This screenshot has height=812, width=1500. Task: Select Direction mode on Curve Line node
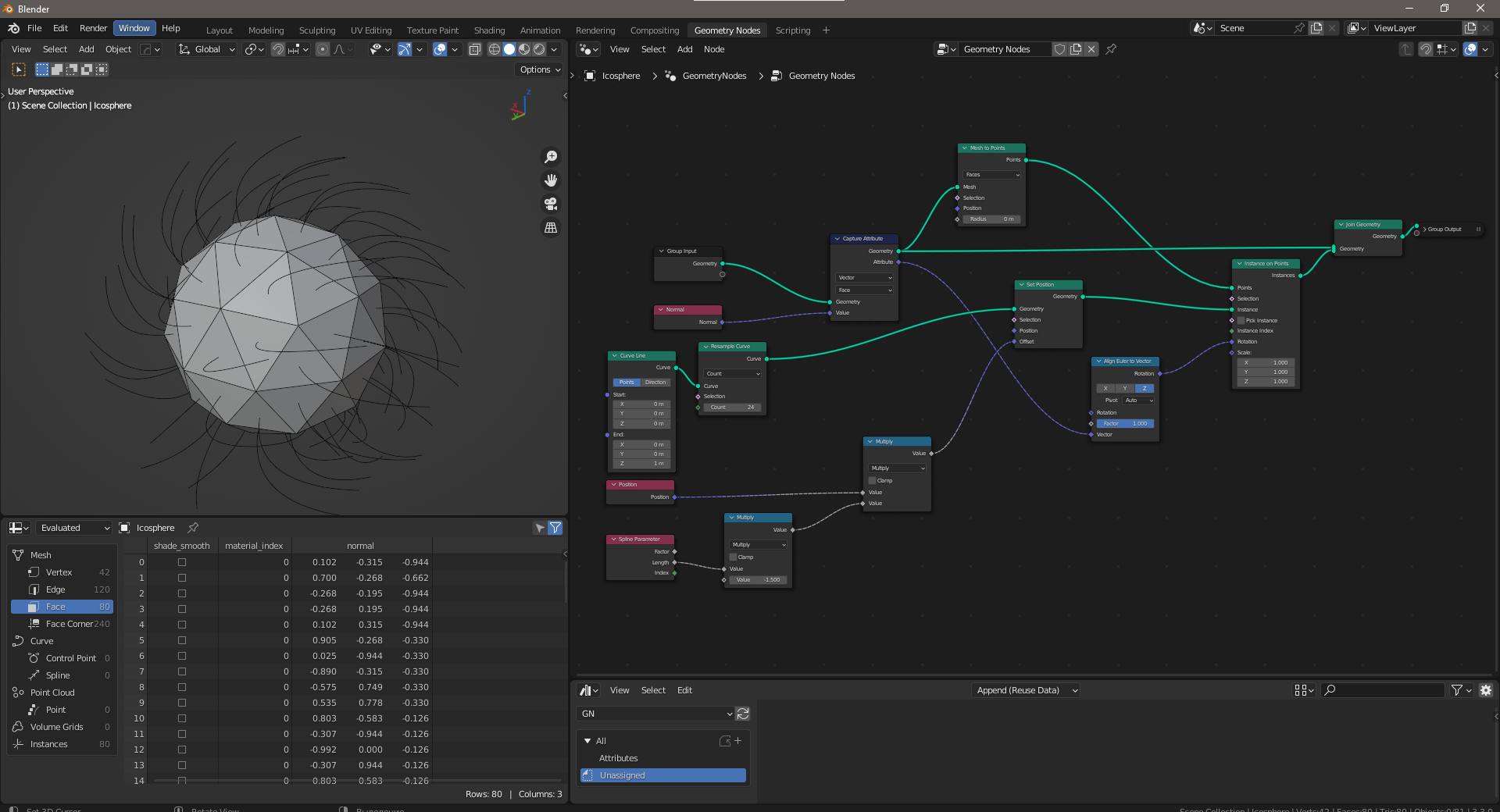click(x=655, y=383)
